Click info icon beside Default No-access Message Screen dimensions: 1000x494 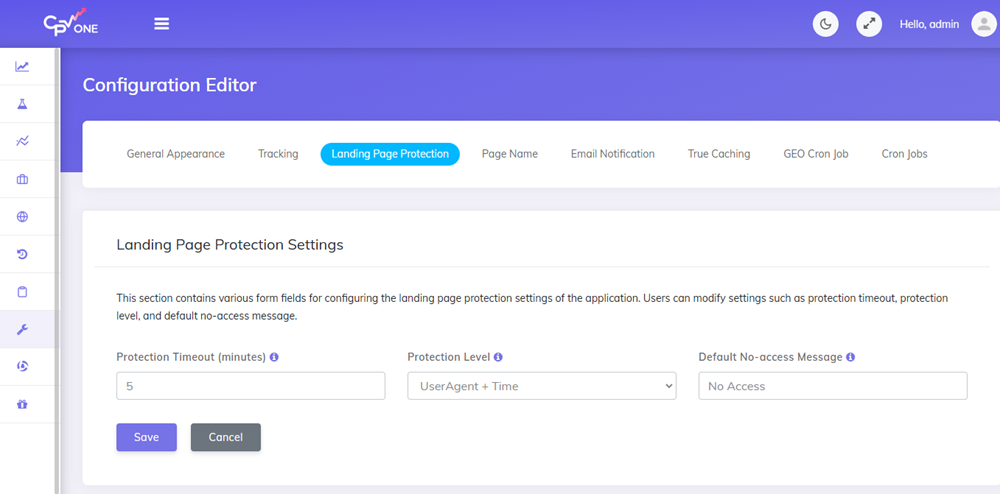(x=850, y=357)
